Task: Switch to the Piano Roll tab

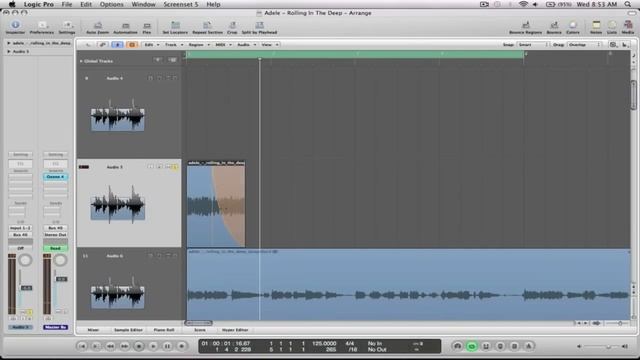Action: coord(164,330)
